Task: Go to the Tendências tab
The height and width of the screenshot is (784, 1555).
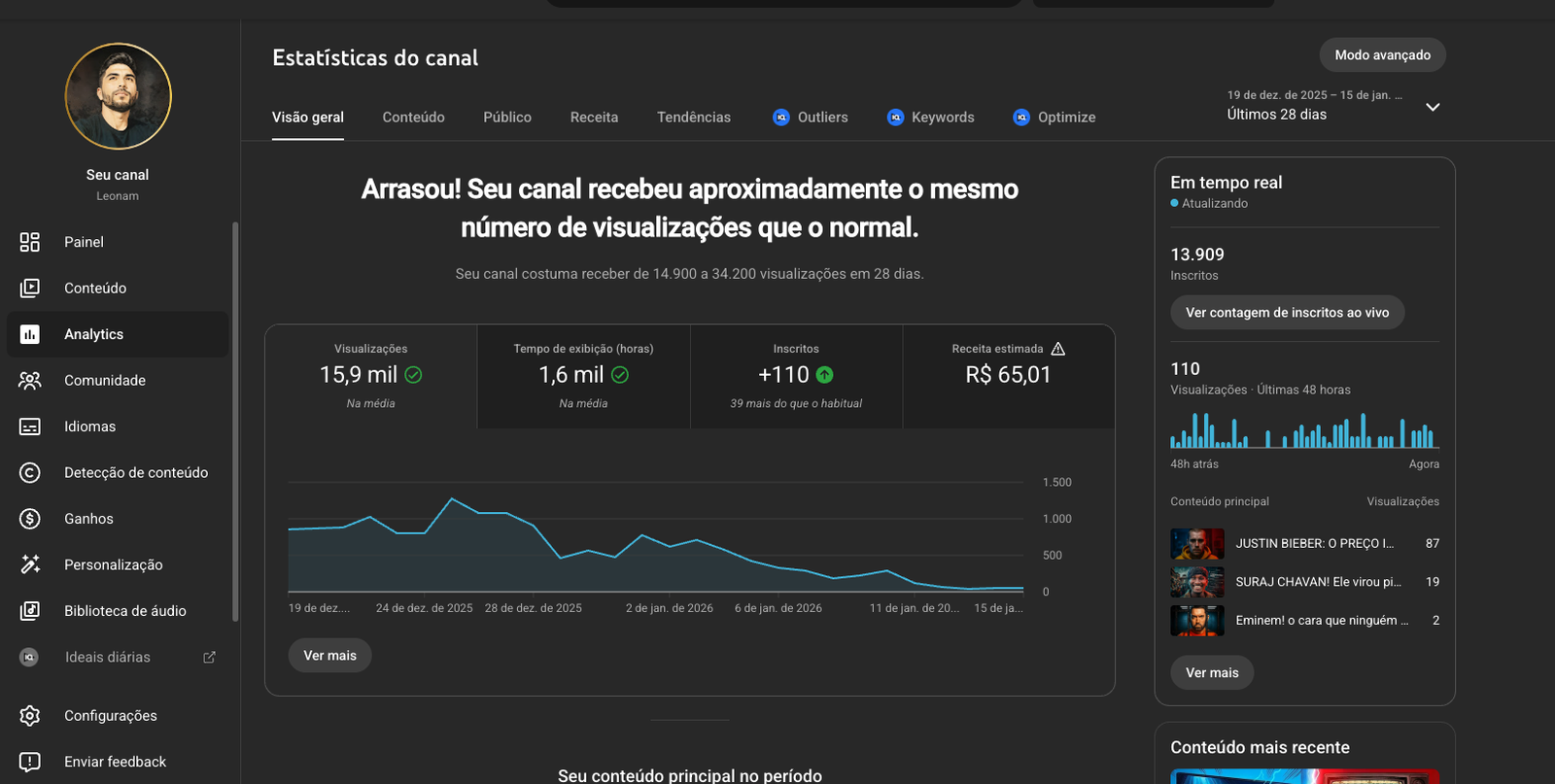Action: click(x=694, y=118)
